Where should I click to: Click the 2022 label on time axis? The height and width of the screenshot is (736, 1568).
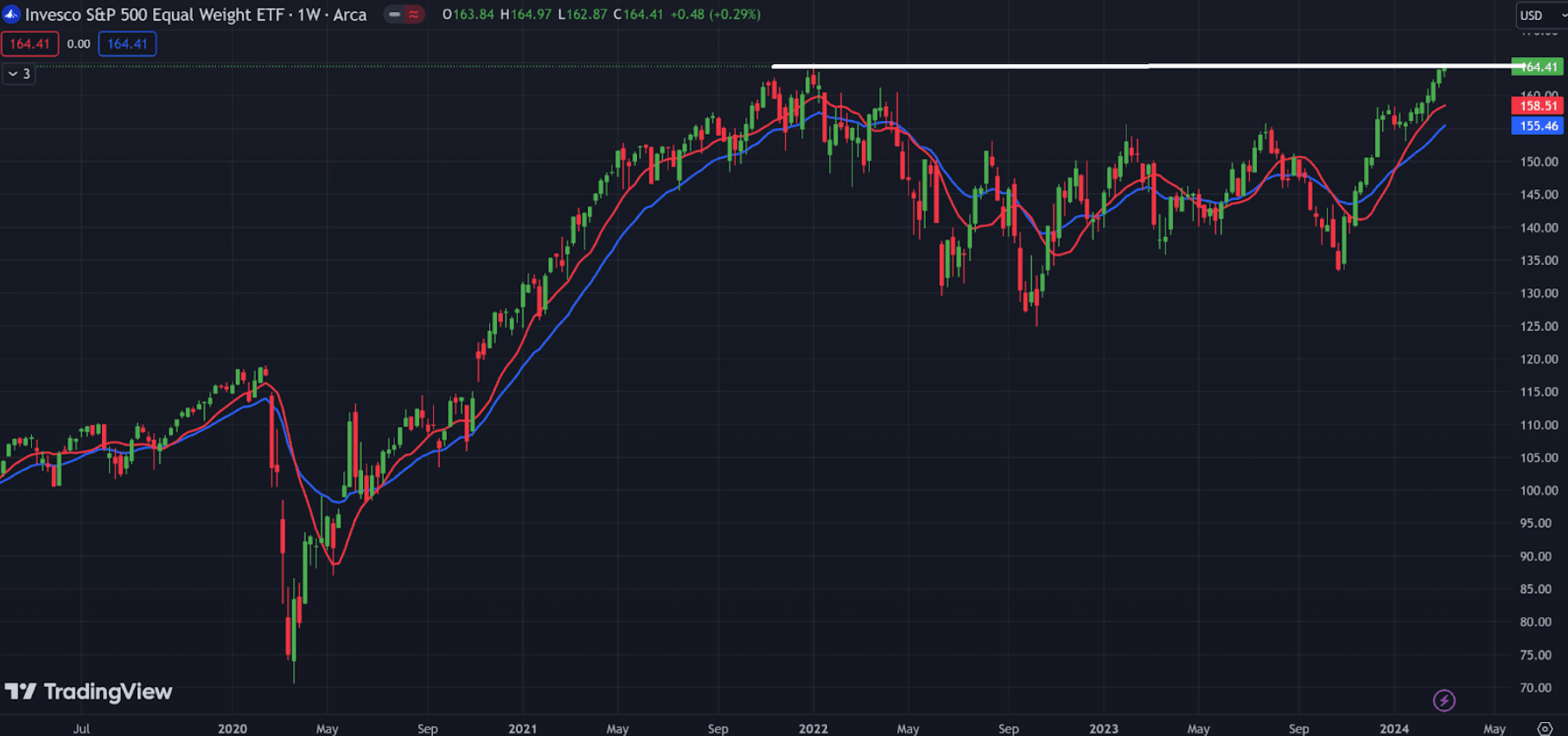point(813,728)
